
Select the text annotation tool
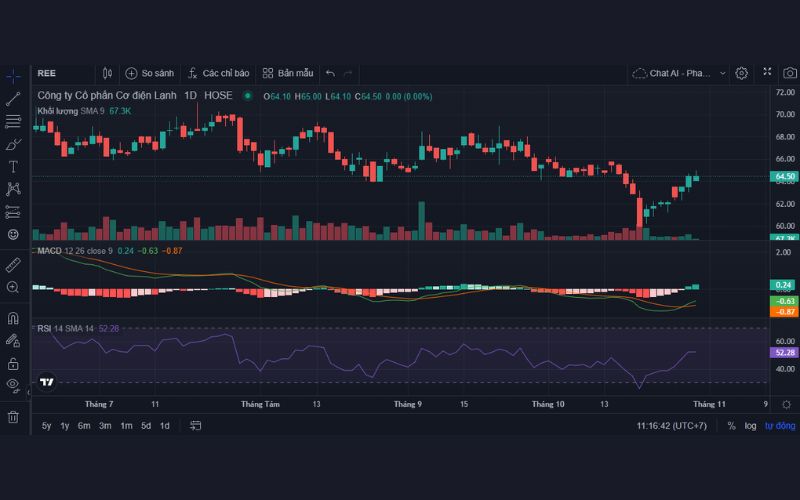(x=13, y=167)
